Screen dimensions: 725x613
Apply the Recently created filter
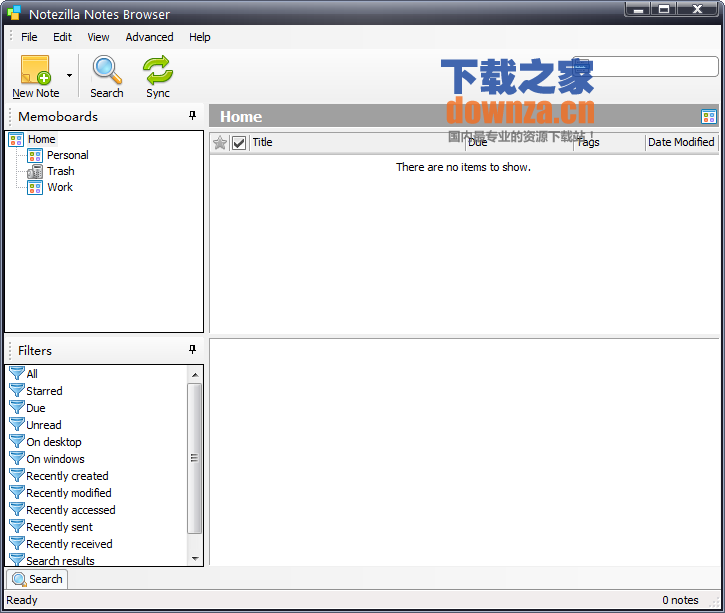67,476
